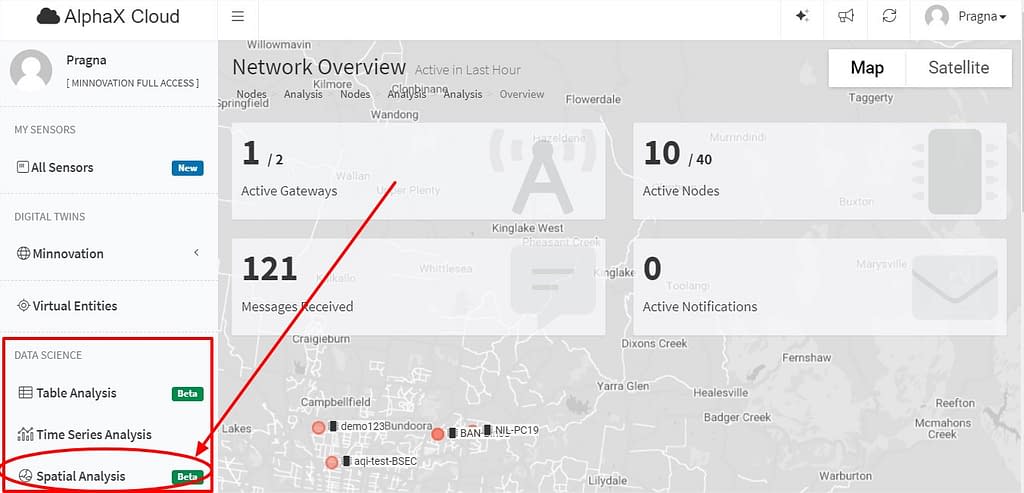
Task: Click the Spatial Analysis pie icon
Action: [x=25, y=476]
